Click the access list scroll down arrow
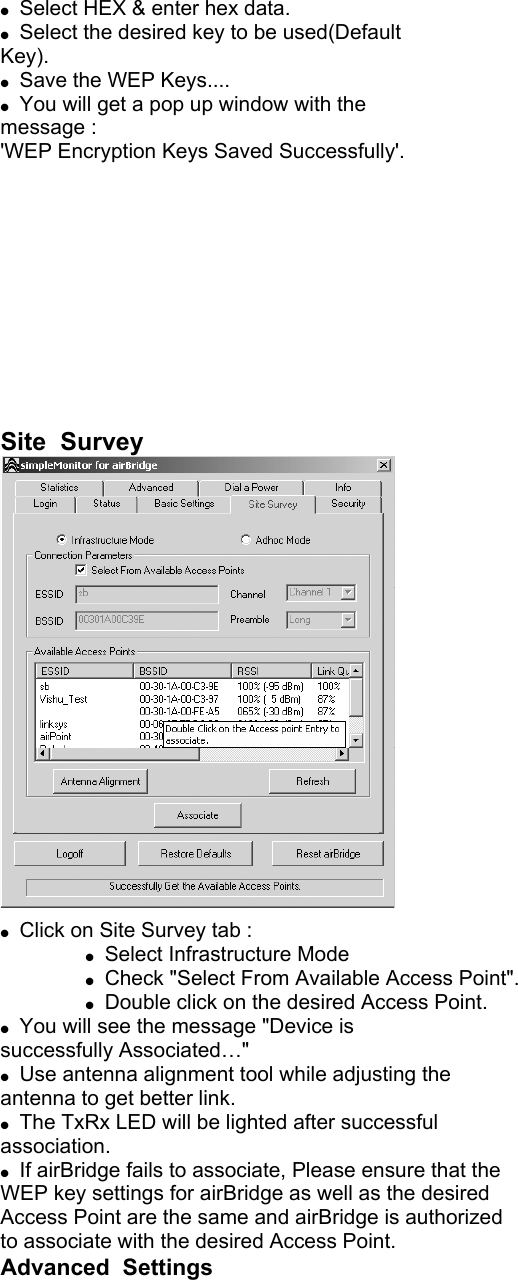This screenshot has width=518, height=1280. [x=356, y=739]
